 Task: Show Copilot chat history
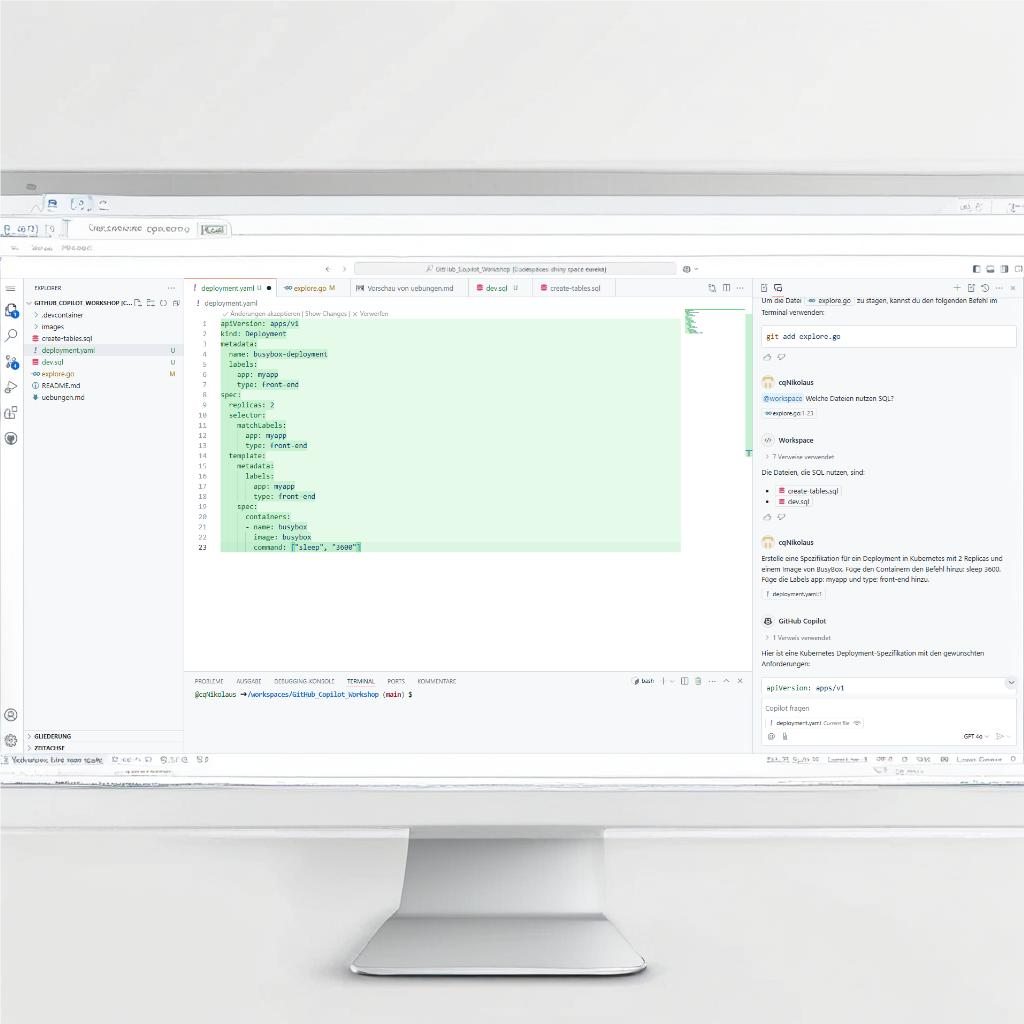(985, 288)
